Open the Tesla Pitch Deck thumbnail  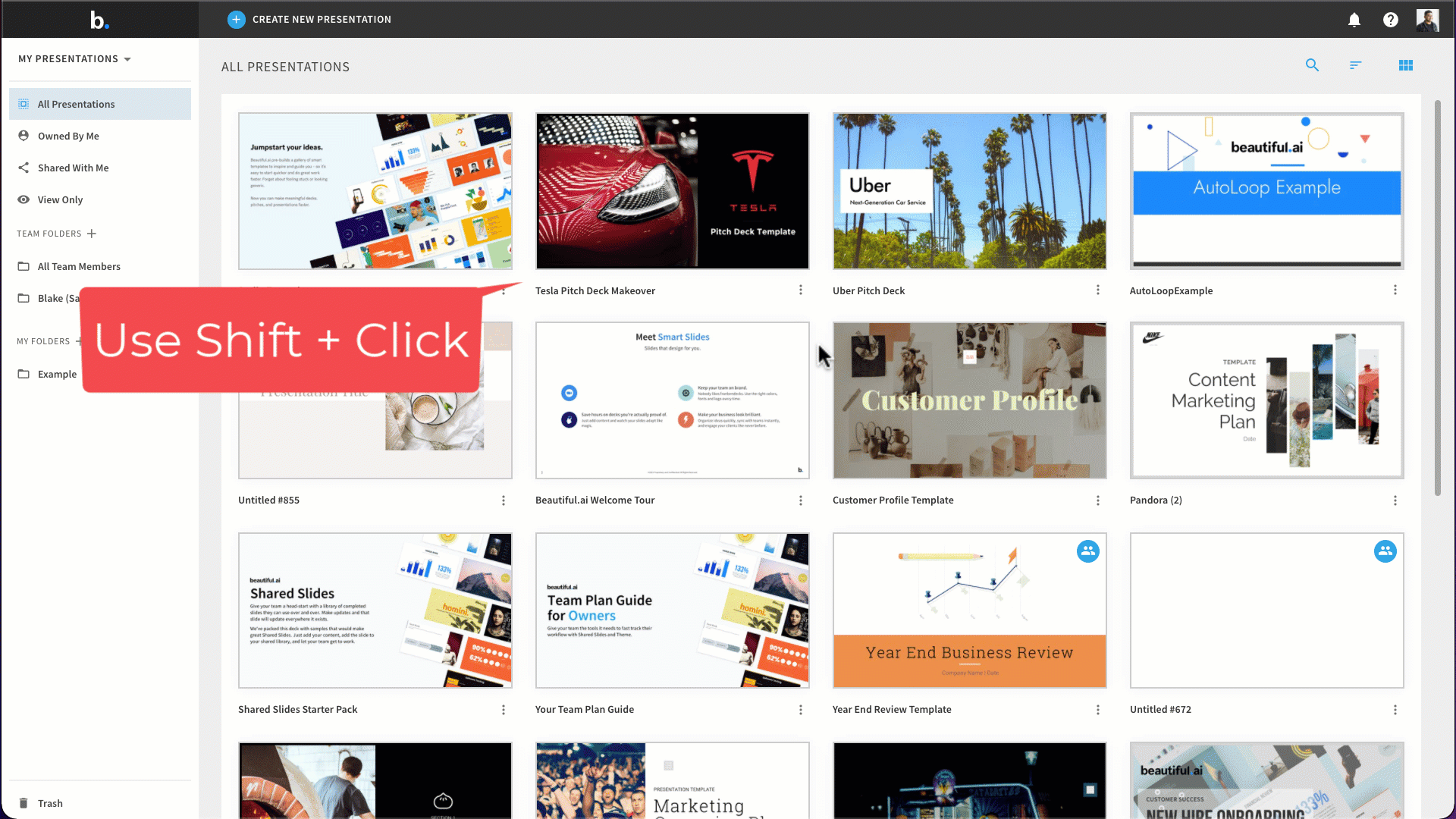[x=673, y=191]
